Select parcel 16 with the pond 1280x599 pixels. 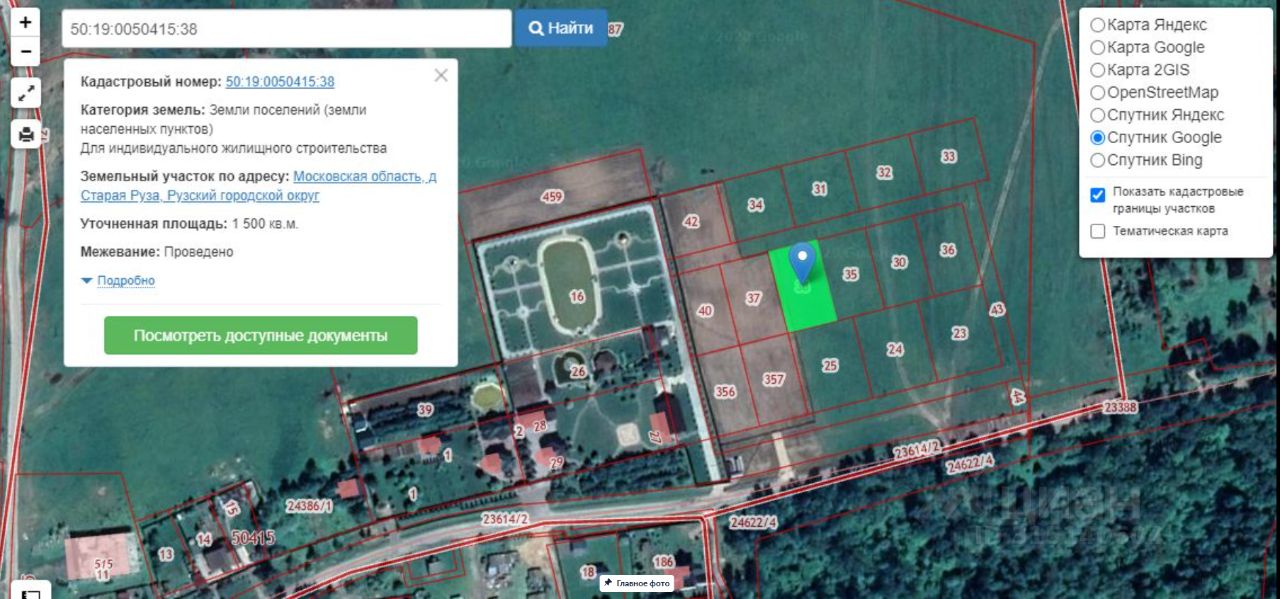[577, 296]
